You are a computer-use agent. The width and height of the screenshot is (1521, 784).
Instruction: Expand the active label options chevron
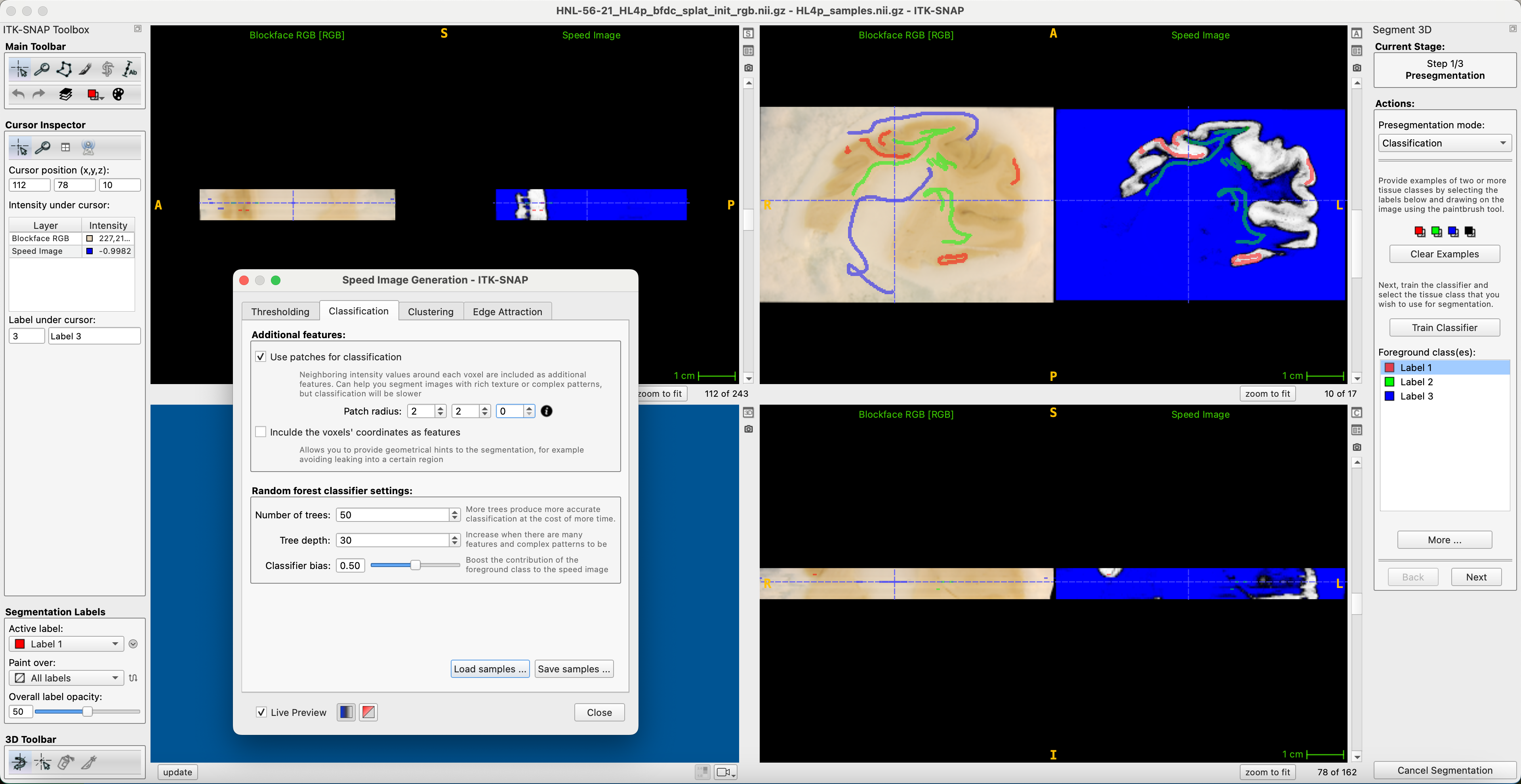point(133,644)
